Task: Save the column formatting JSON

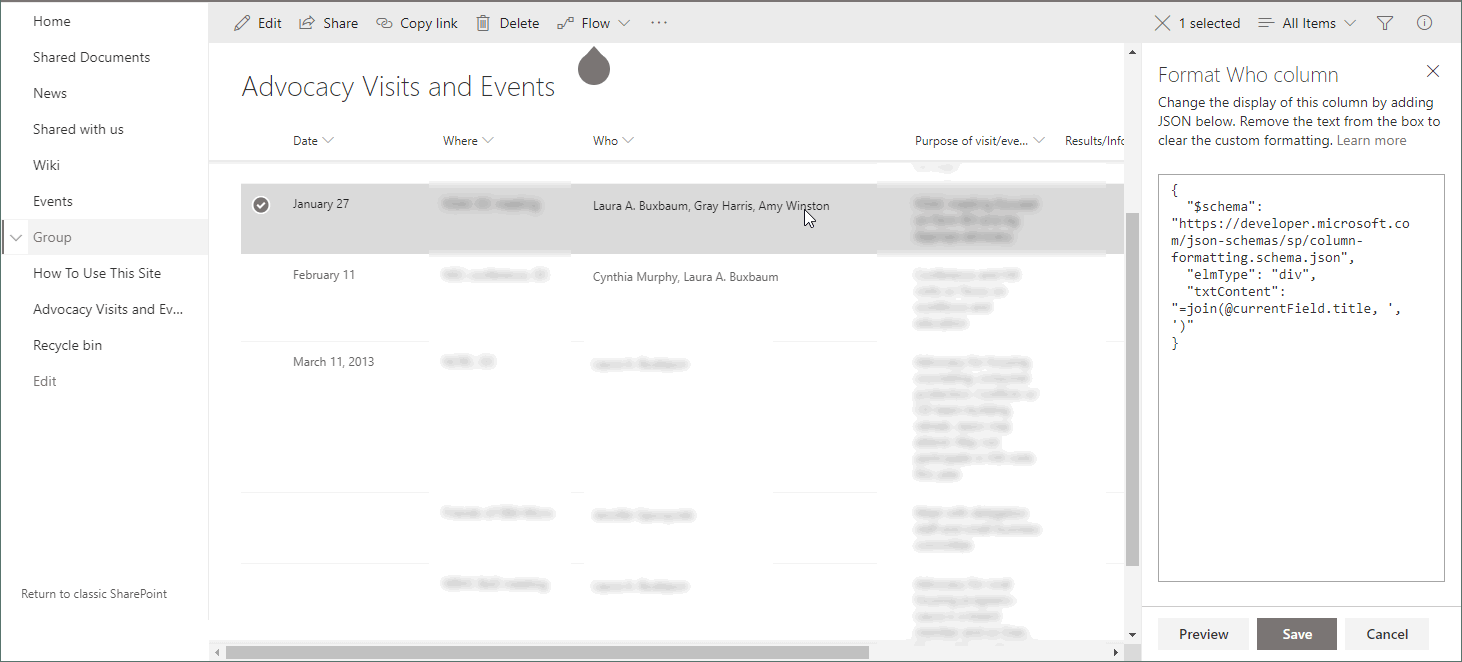Action: [x=1296, y=633]
